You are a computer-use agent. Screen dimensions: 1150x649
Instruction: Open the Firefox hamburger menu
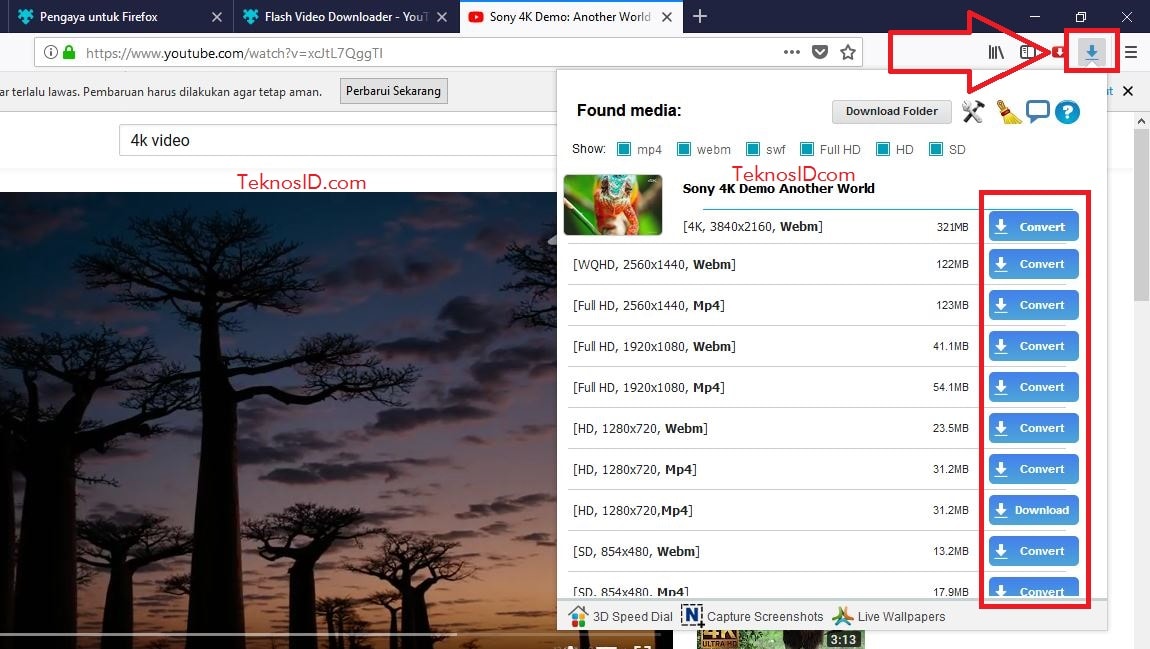pyautogui.click(x=1131, y=52)
